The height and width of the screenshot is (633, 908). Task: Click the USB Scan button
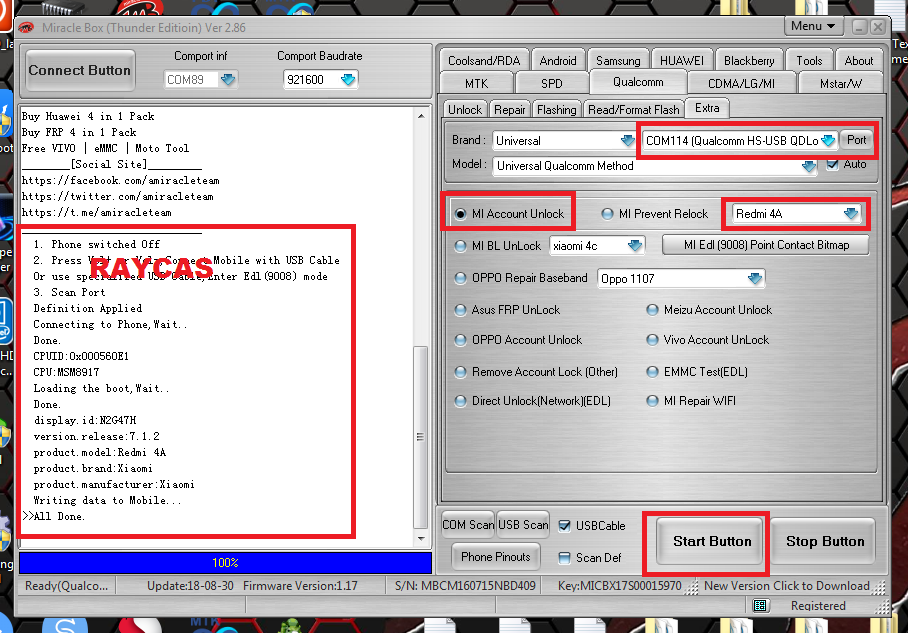(523, 525)
